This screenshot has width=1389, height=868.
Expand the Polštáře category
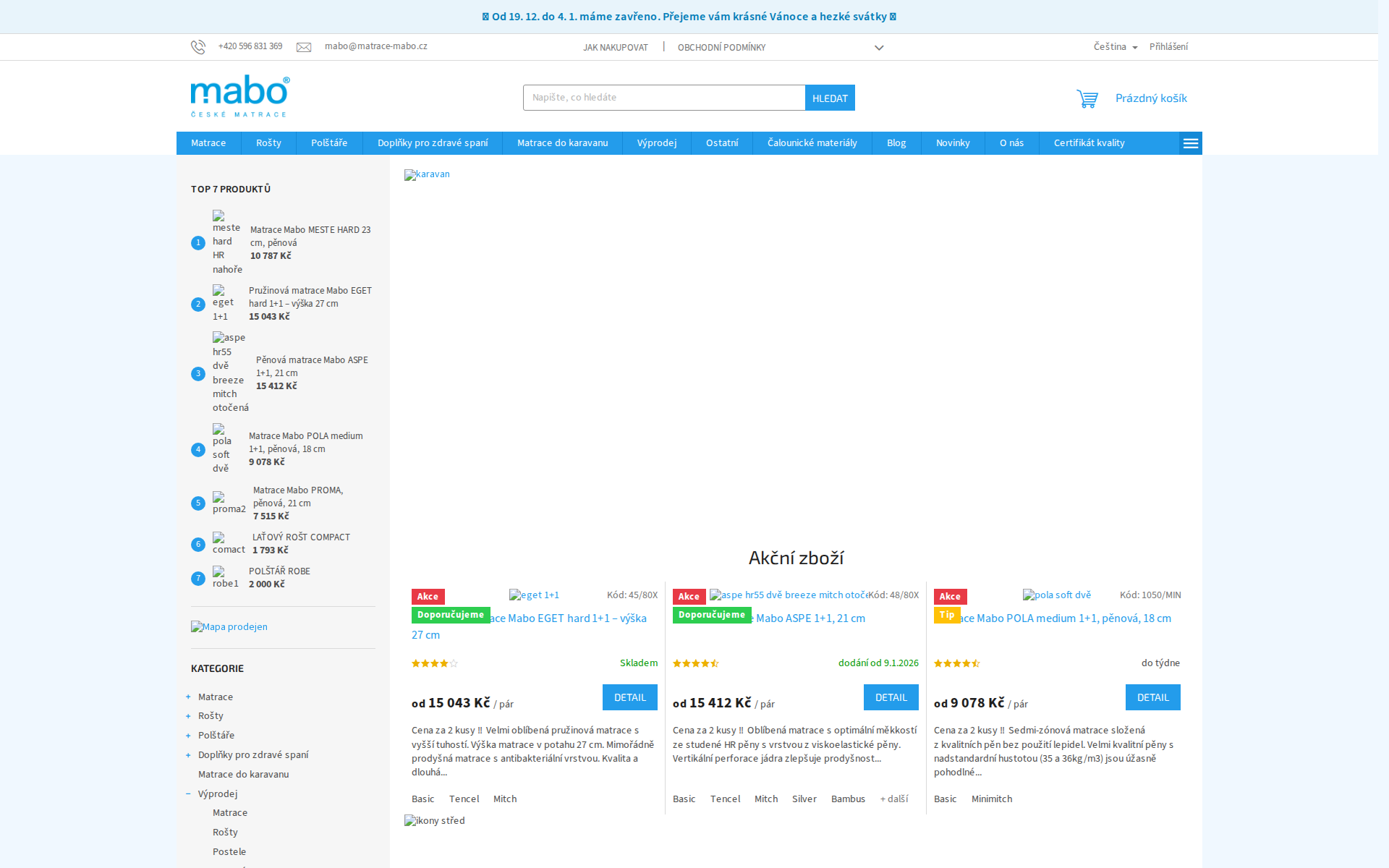coord(188,736)
